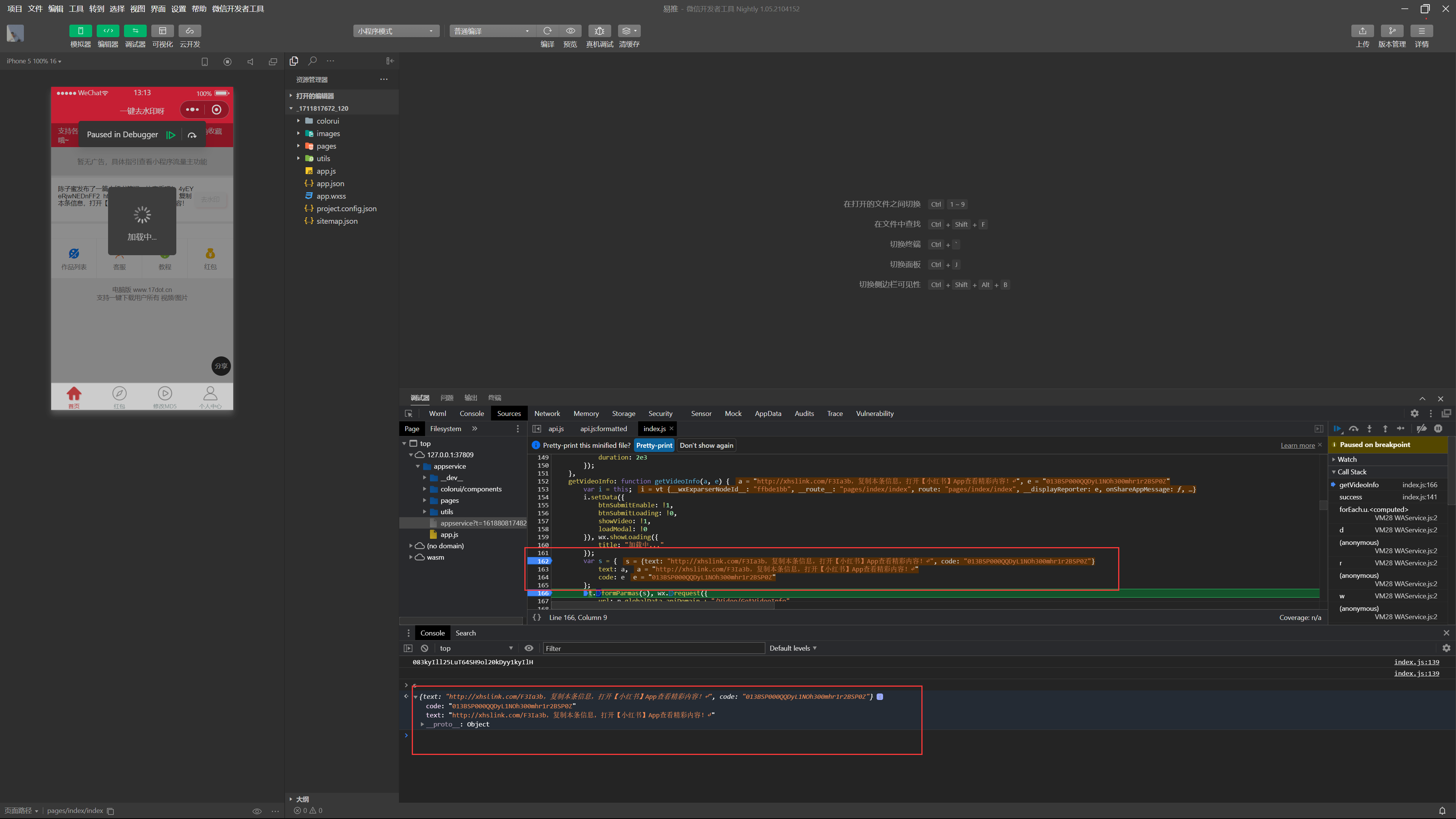Viewport: 1456px width, 819px height.
Task: Click the element inspect picker icon
Action: tap(408, 413)
